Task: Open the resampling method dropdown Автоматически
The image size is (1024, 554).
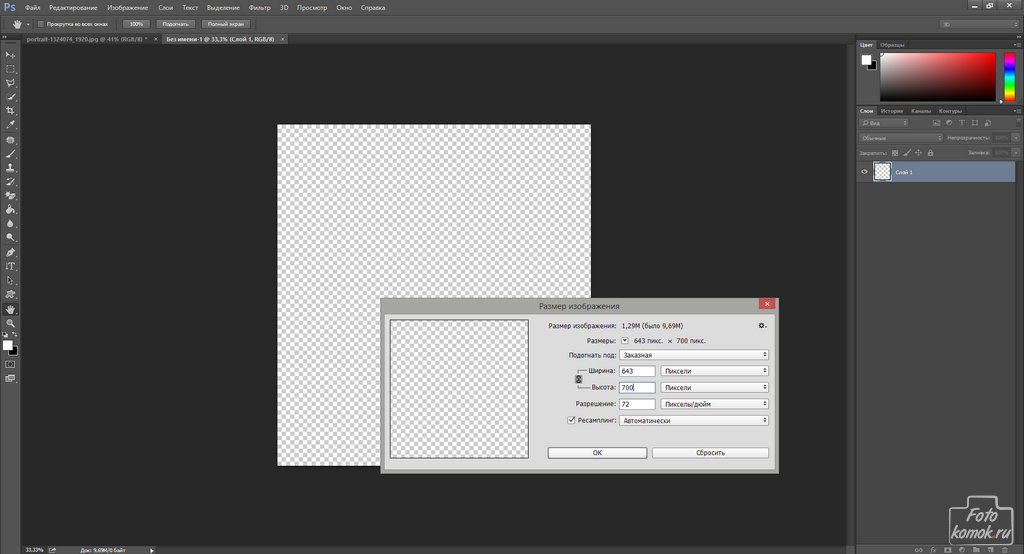Action: click(694, 421)
